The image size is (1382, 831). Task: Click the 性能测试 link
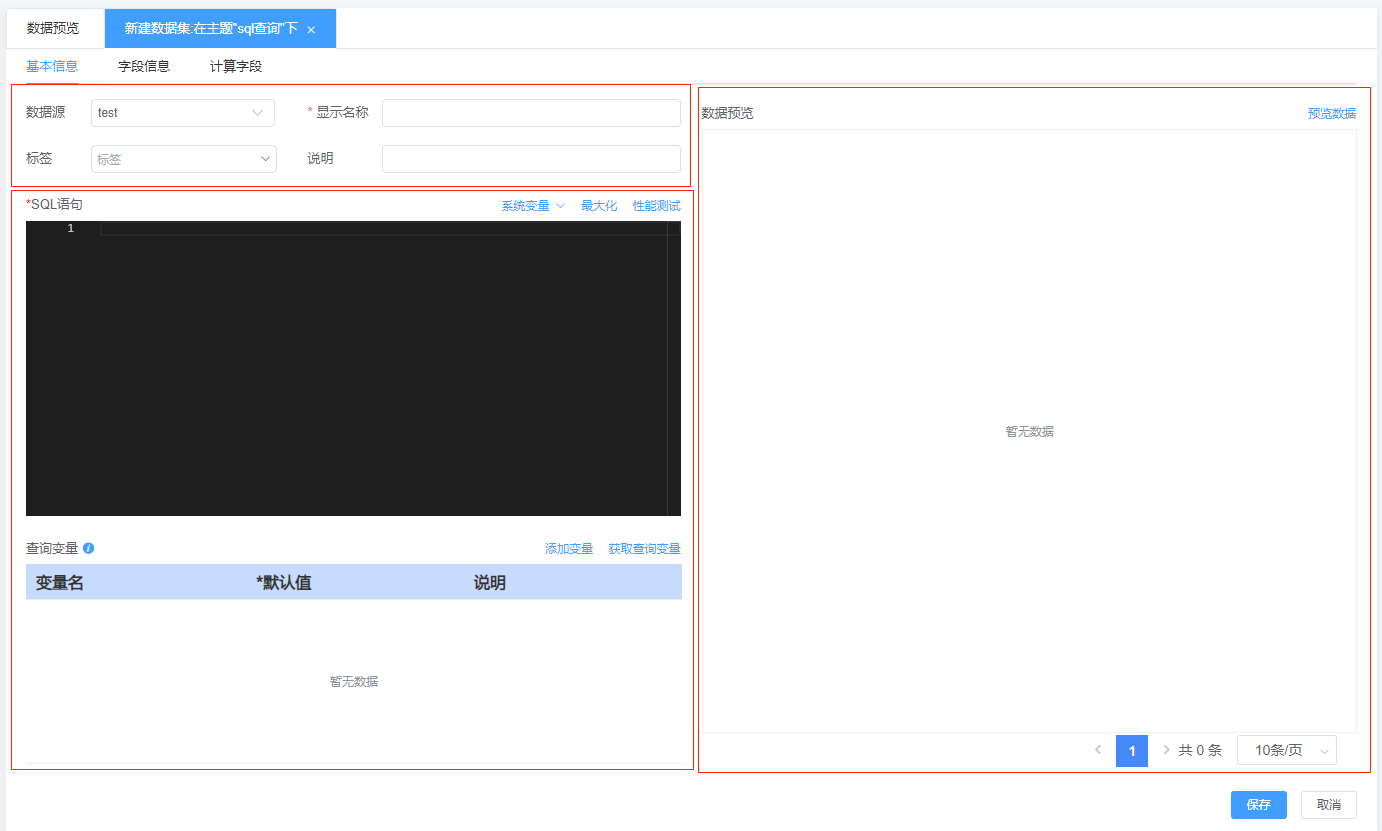click(656, 206)
